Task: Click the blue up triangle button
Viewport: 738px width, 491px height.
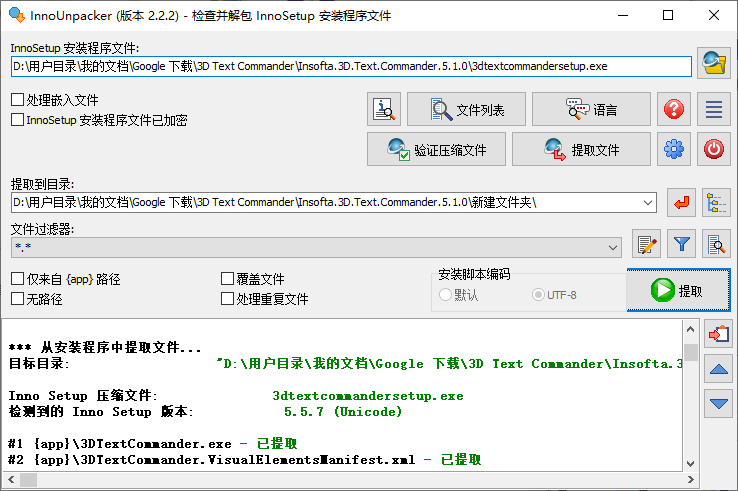Action: pyautogui.click(x=718, y=369)
